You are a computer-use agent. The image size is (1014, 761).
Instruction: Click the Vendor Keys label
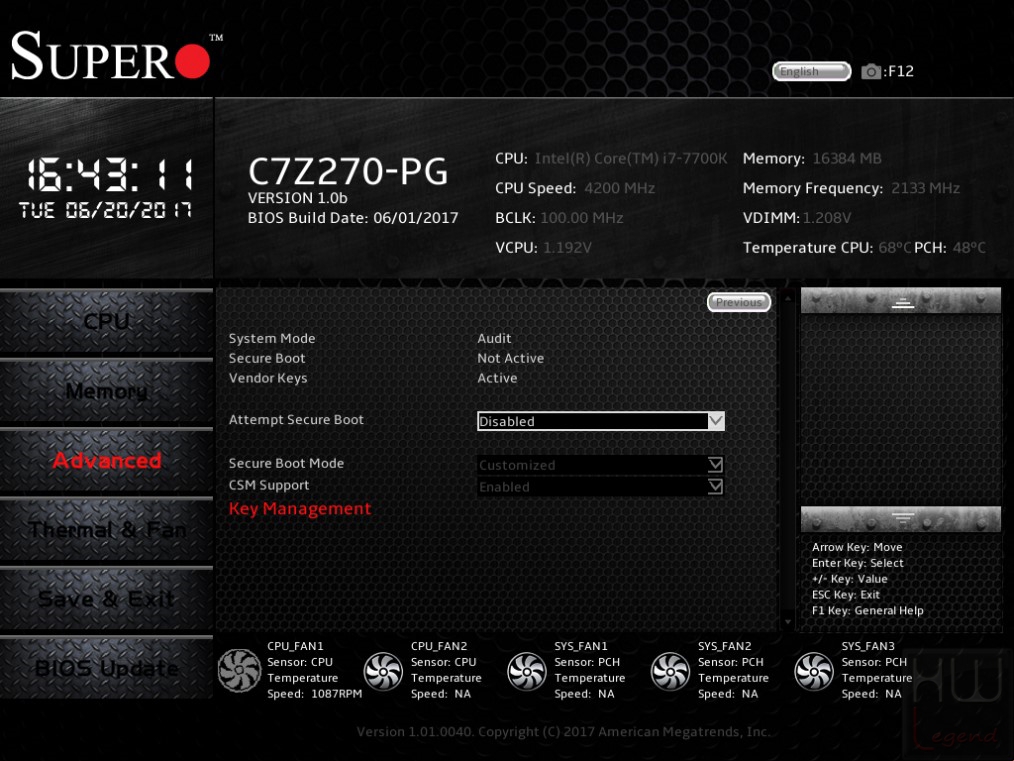268,378
